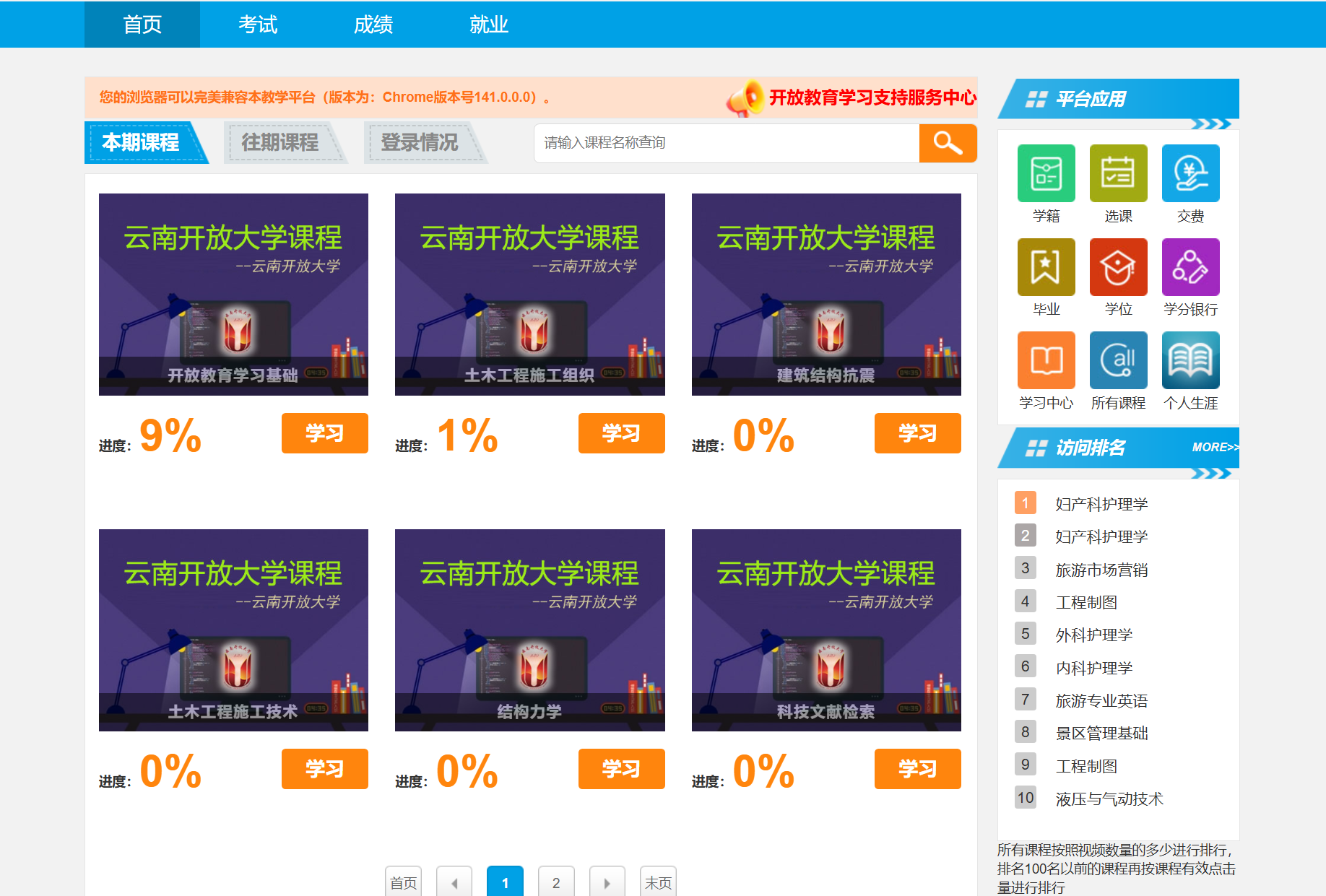This screenshot has height=896, width=1326.
Task: Open the 学习中心 learning center icon
Action: (1046, 360)
